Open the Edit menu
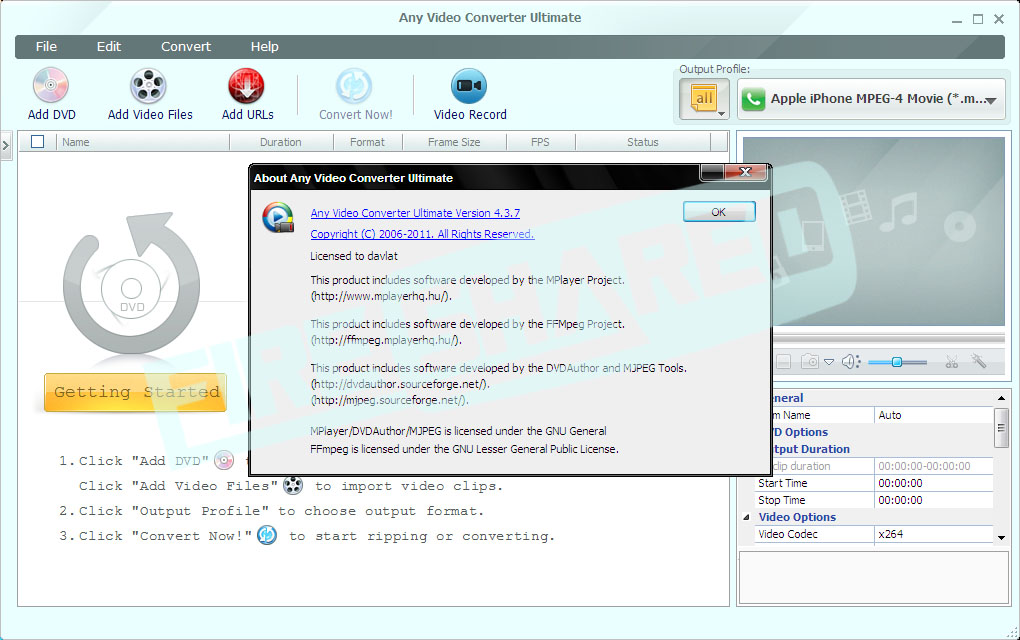Image resolution: width=1020 pixels, height=640 pixels. (109, 47)
